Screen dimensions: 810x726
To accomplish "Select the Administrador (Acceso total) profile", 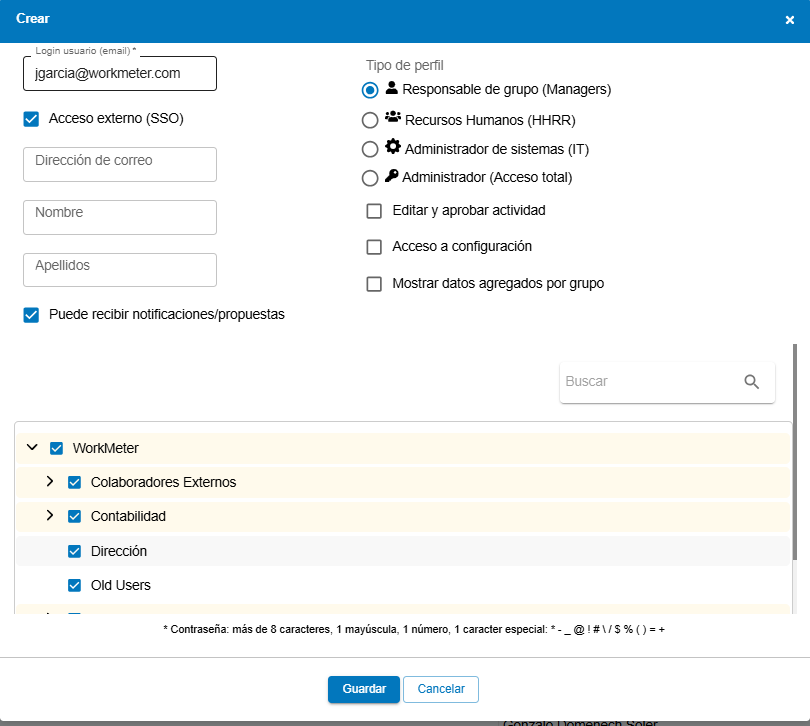I will (370, 177).
